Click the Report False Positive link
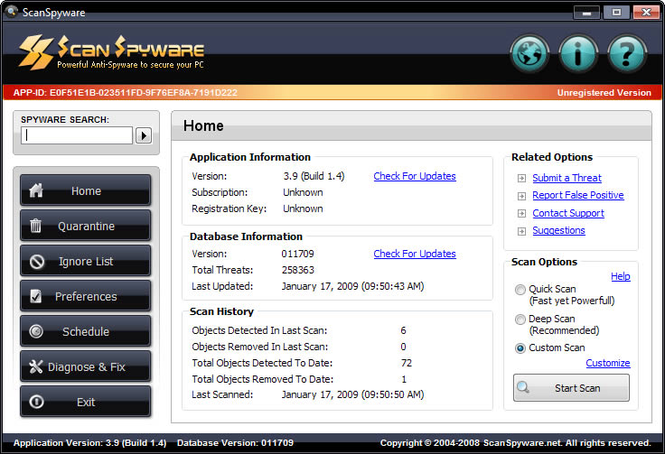Image resolution: width=665 pixels, height=454 pixels. click(x=578, y=195)
